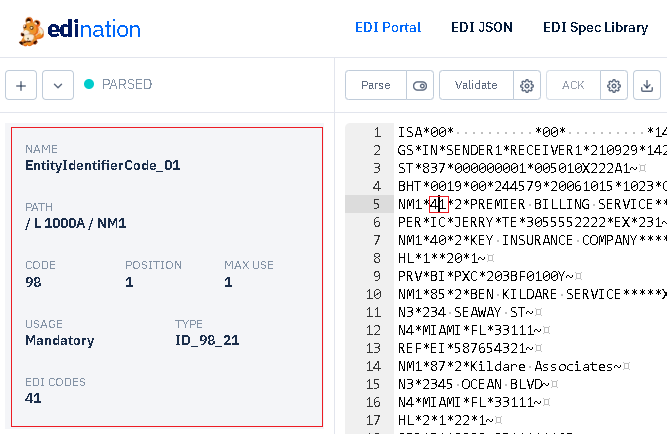Click the edination wordmark
The height and width of the screenshot is (434, 667).
pos(94,29)
